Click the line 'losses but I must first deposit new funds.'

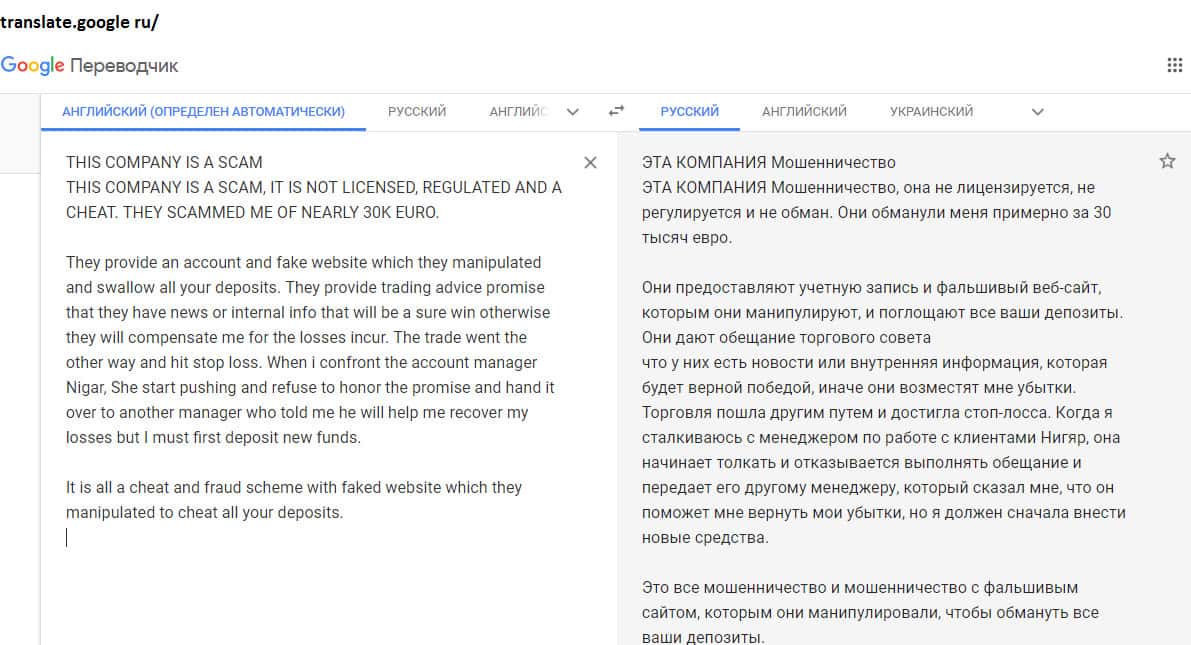coord(213,438)
